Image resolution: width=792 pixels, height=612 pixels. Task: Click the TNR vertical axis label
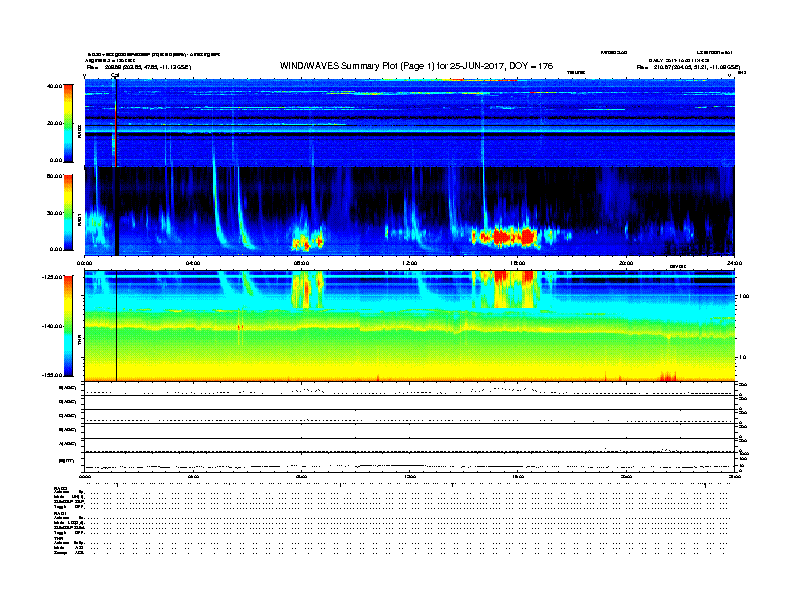79,339
